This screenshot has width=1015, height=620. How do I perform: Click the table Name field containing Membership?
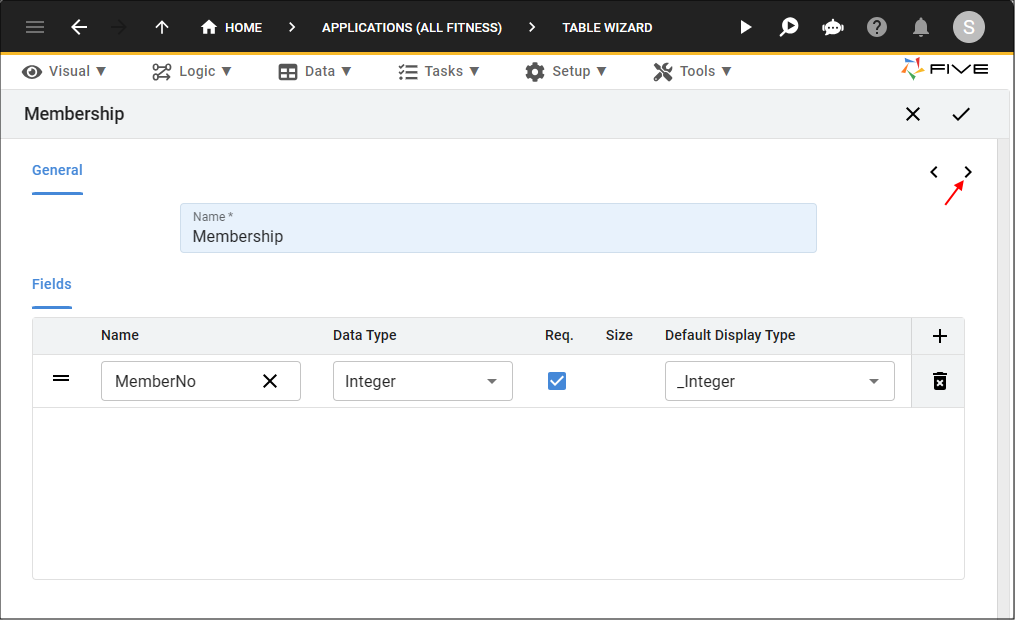point(498,228)
